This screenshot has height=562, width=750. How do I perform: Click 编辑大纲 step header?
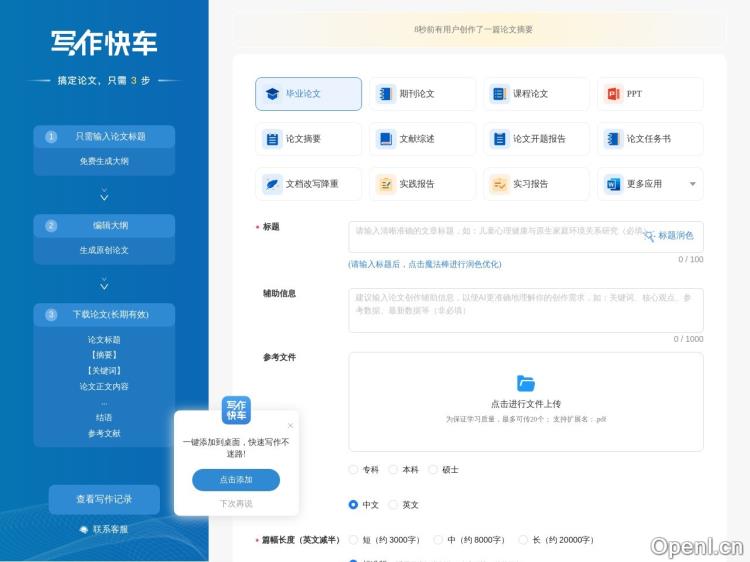tap(104, 226)
